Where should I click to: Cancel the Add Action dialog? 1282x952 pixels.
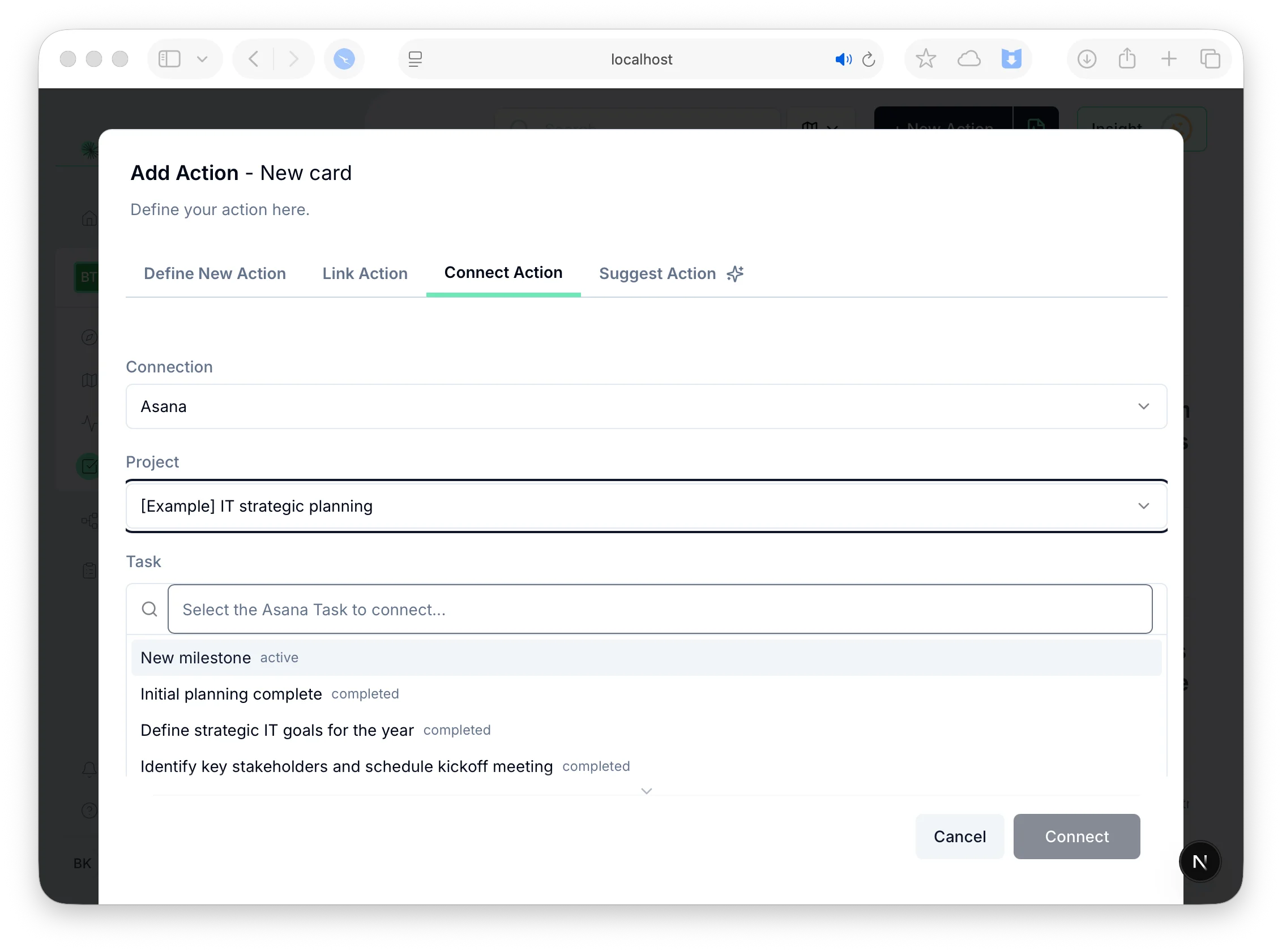(959, 836)
